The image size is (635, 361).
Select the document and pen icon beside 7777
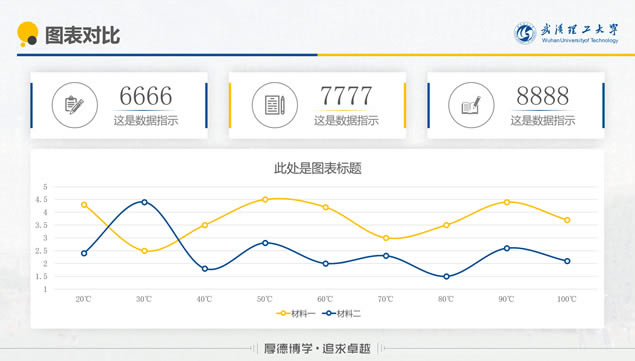pyautogui.click(x=275, y=105)
